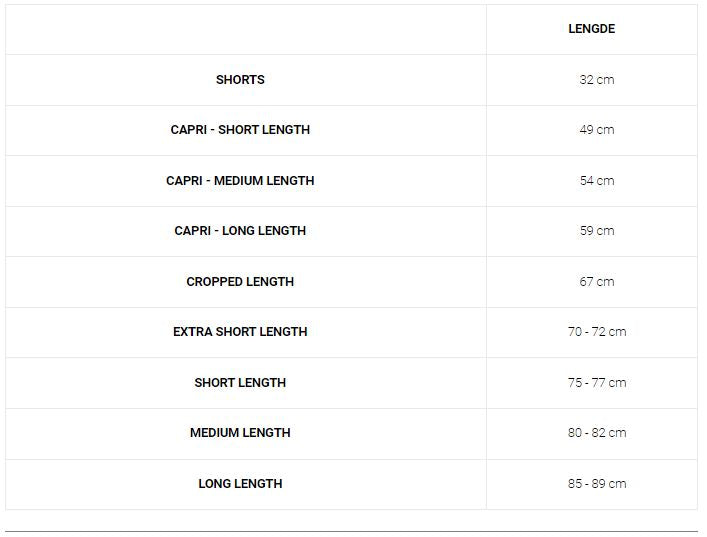Select the CAPRI - LONG LENGTH label

(240, 231)
